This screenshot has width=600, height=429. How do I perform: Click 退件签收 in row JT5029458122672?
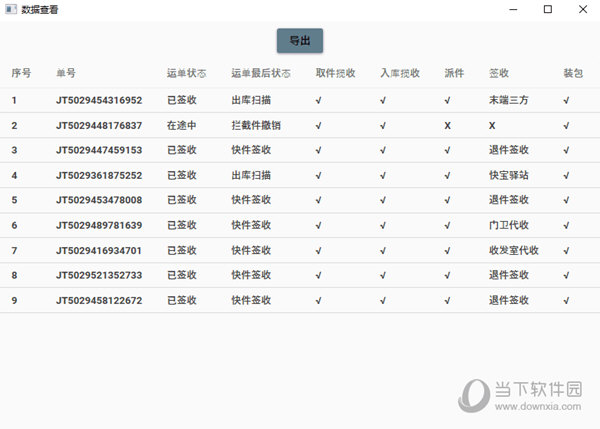click(509, 300)
